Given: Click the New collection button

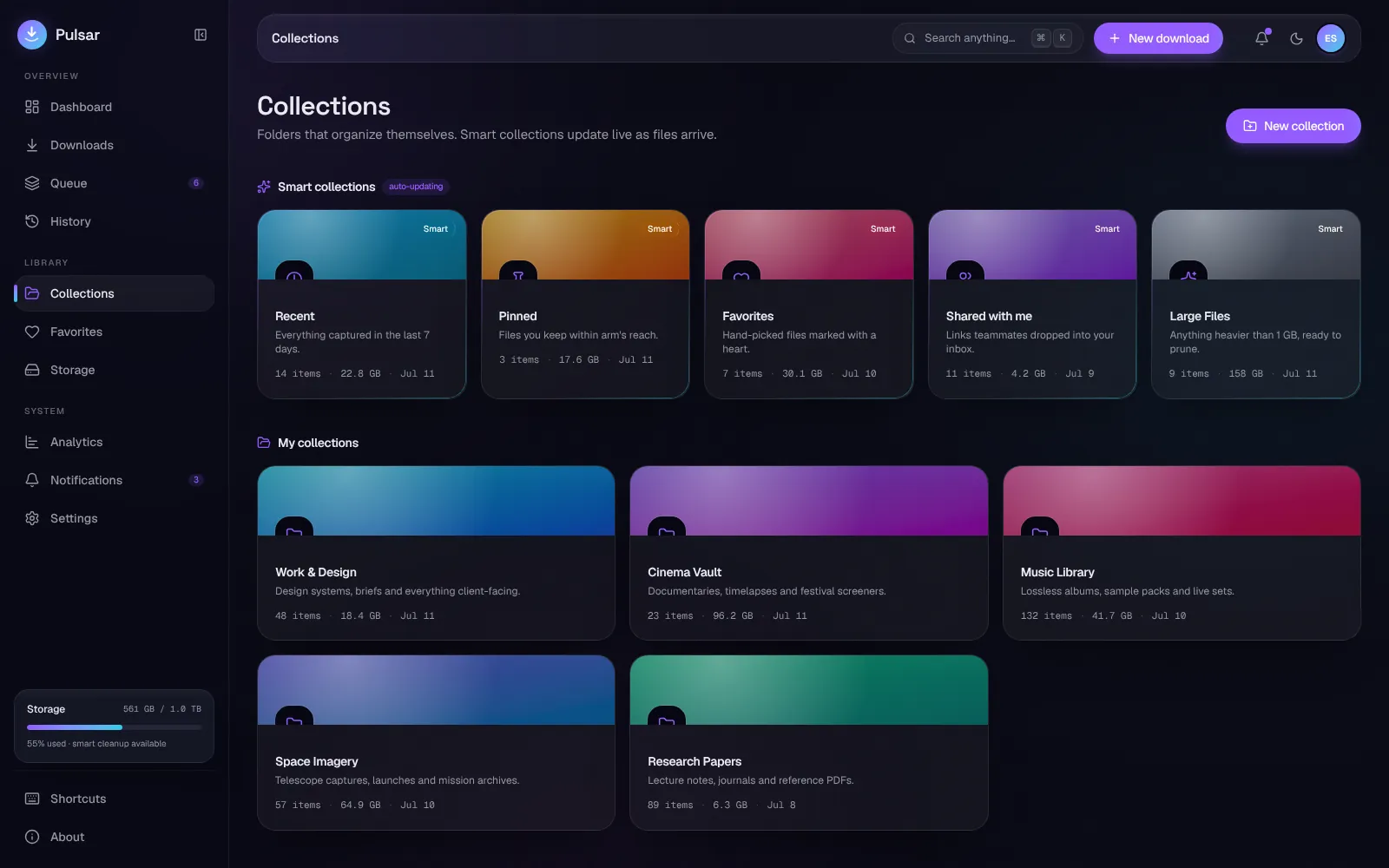Looking at the screenshot, I should pyautogui.click(x=1293, y=126).
